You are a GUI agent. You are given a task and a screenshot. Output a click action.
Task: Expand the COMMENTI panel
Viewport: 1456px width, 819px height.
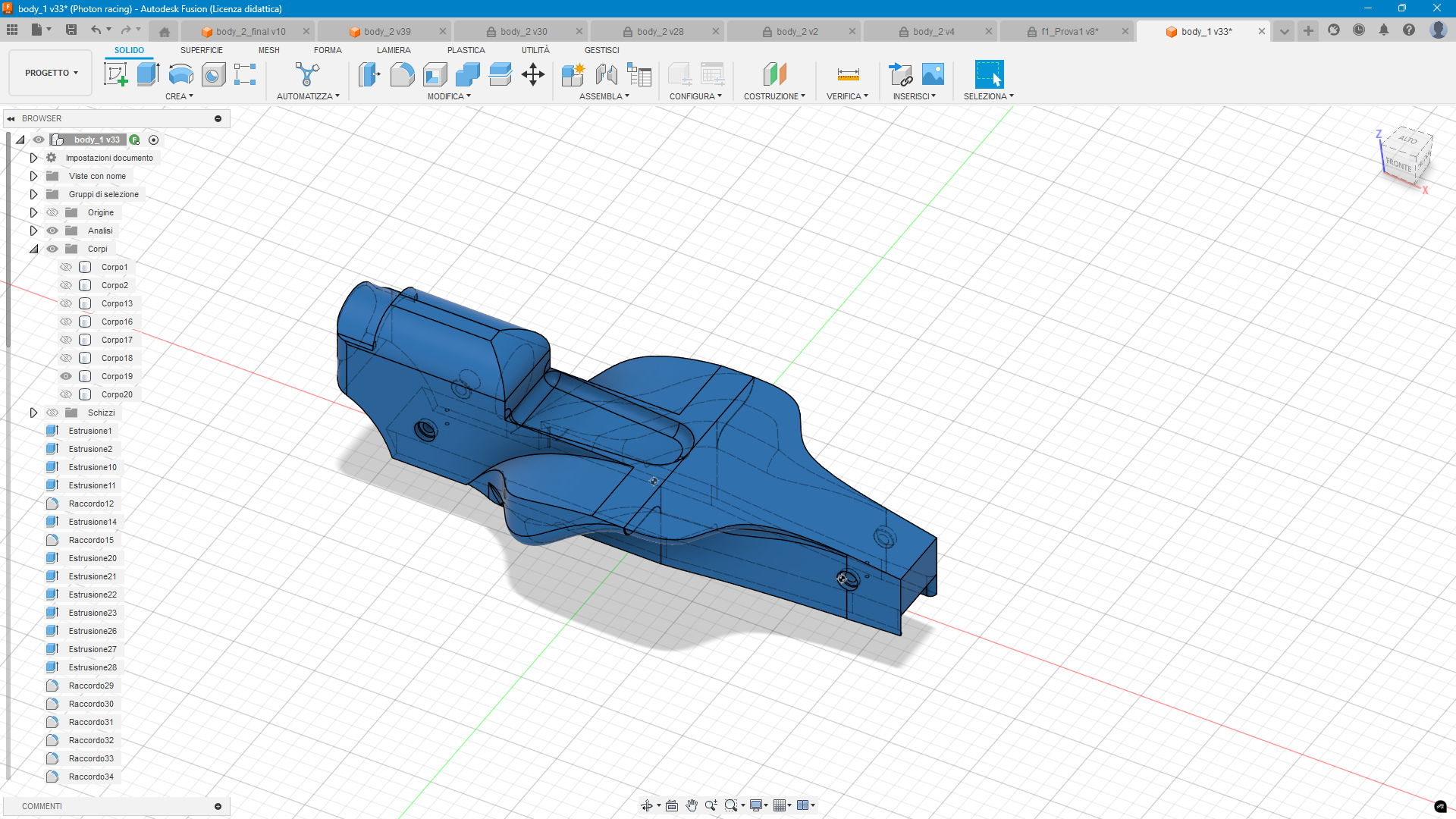218,806
